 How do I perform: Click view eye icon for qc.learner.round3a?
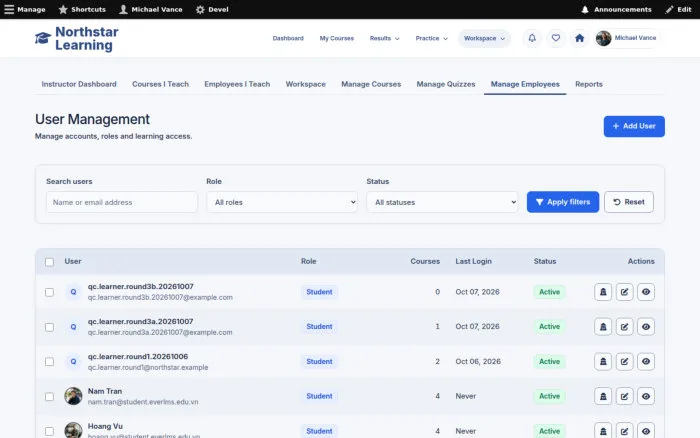(646, 327)
